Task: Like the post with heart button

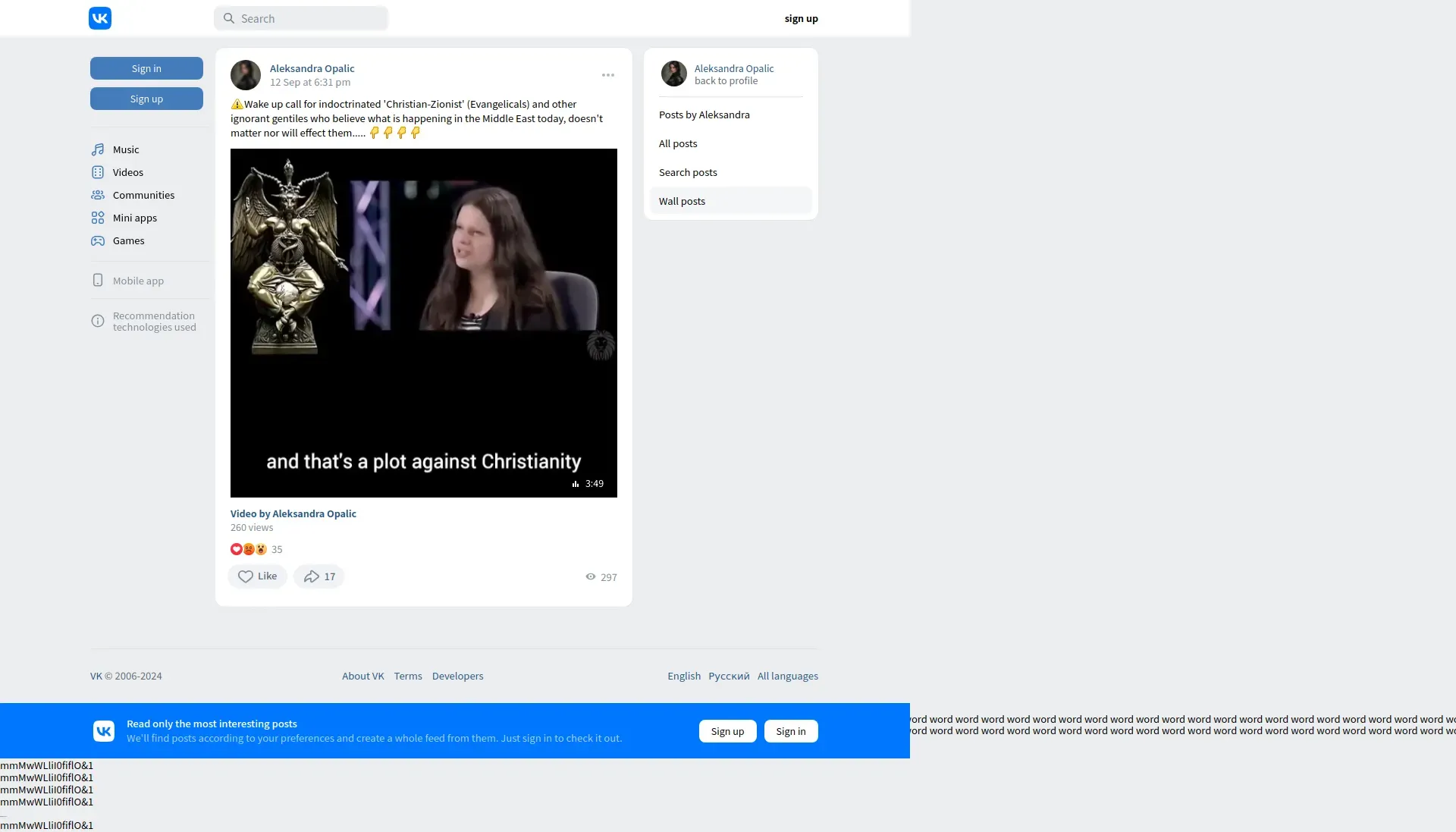Action: pyautogui.click(x=257, y=576)
